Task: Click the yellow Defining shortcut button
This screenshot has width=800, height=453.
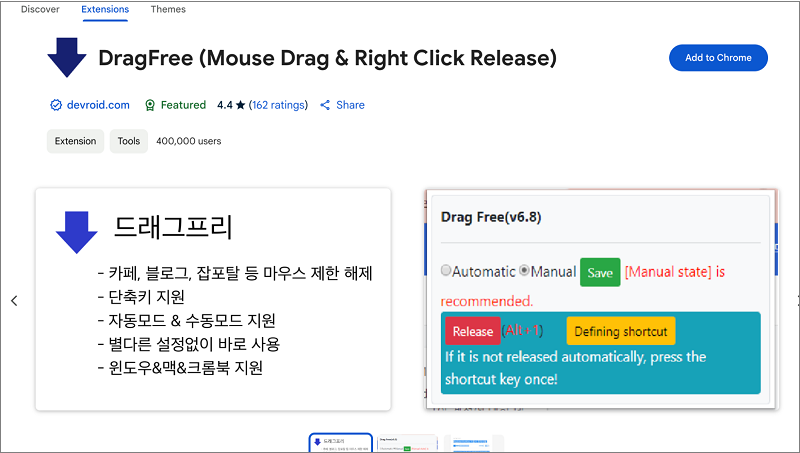Action: pos(620,331)
